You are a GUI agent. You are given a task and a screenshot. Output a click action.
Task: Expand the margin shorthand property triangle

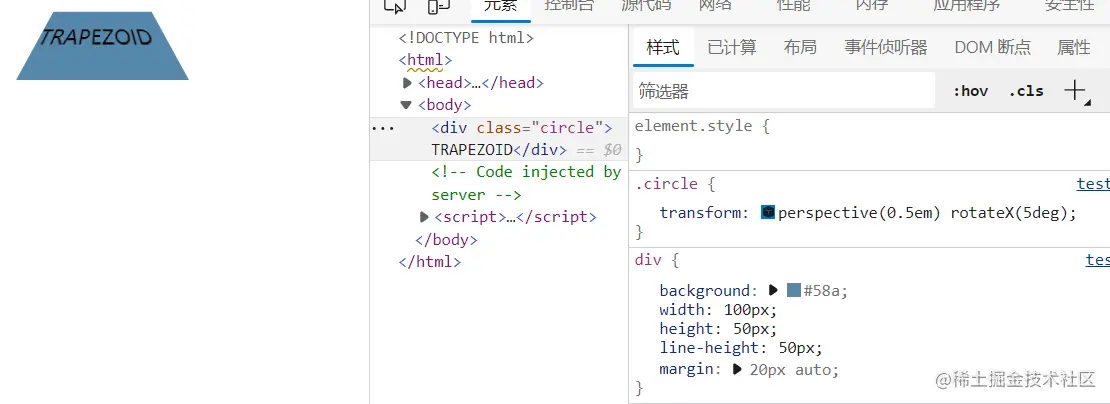737,369
